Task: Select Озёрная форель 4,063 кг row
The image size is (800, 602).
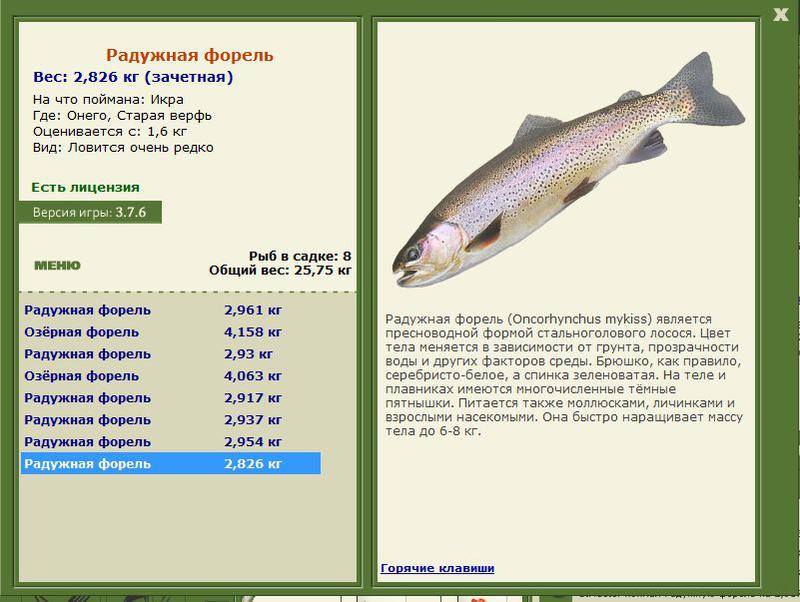Action: point(170,375)
